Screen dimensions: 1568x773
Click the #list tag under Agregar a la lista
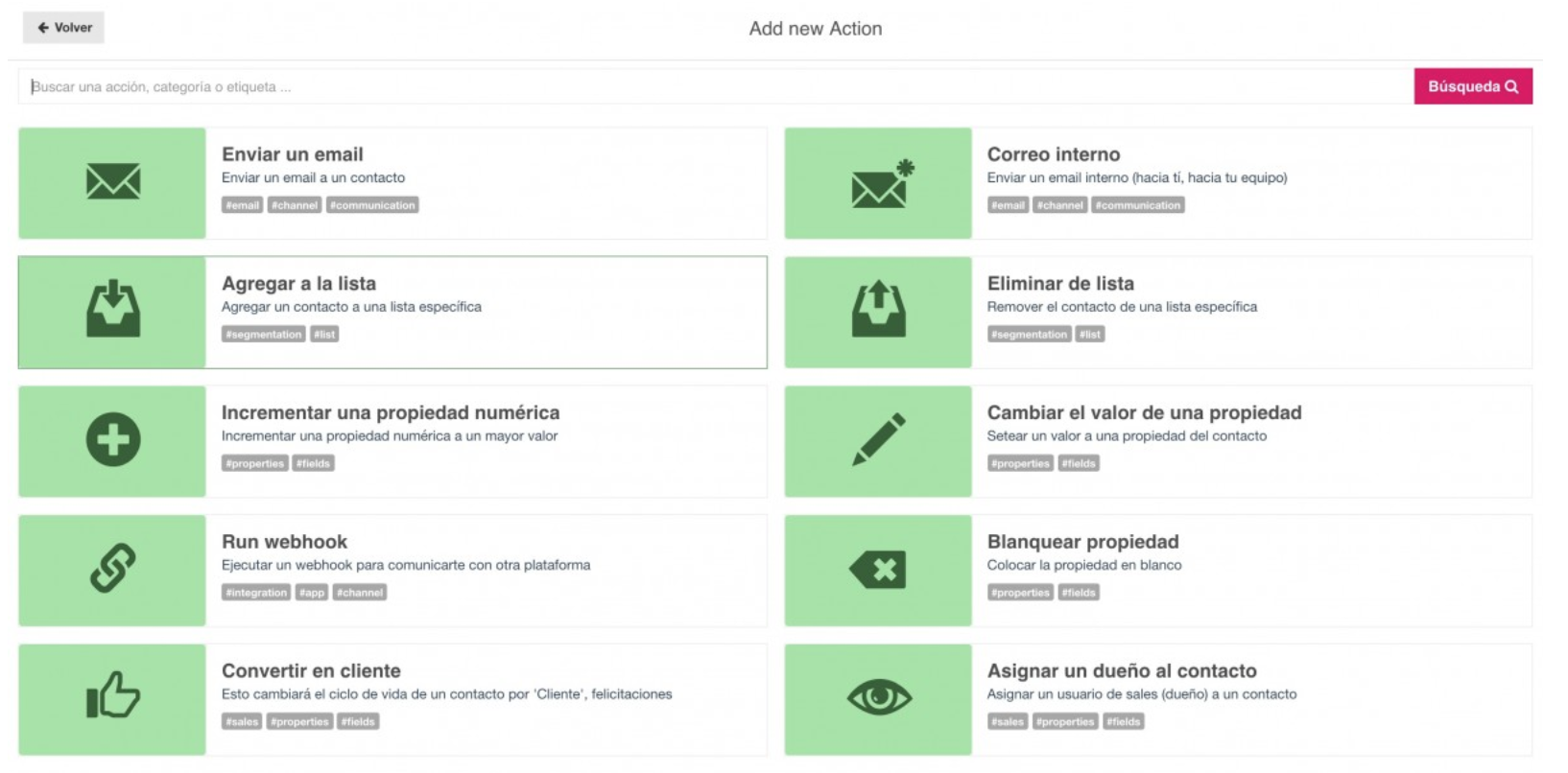coord(324,335)
